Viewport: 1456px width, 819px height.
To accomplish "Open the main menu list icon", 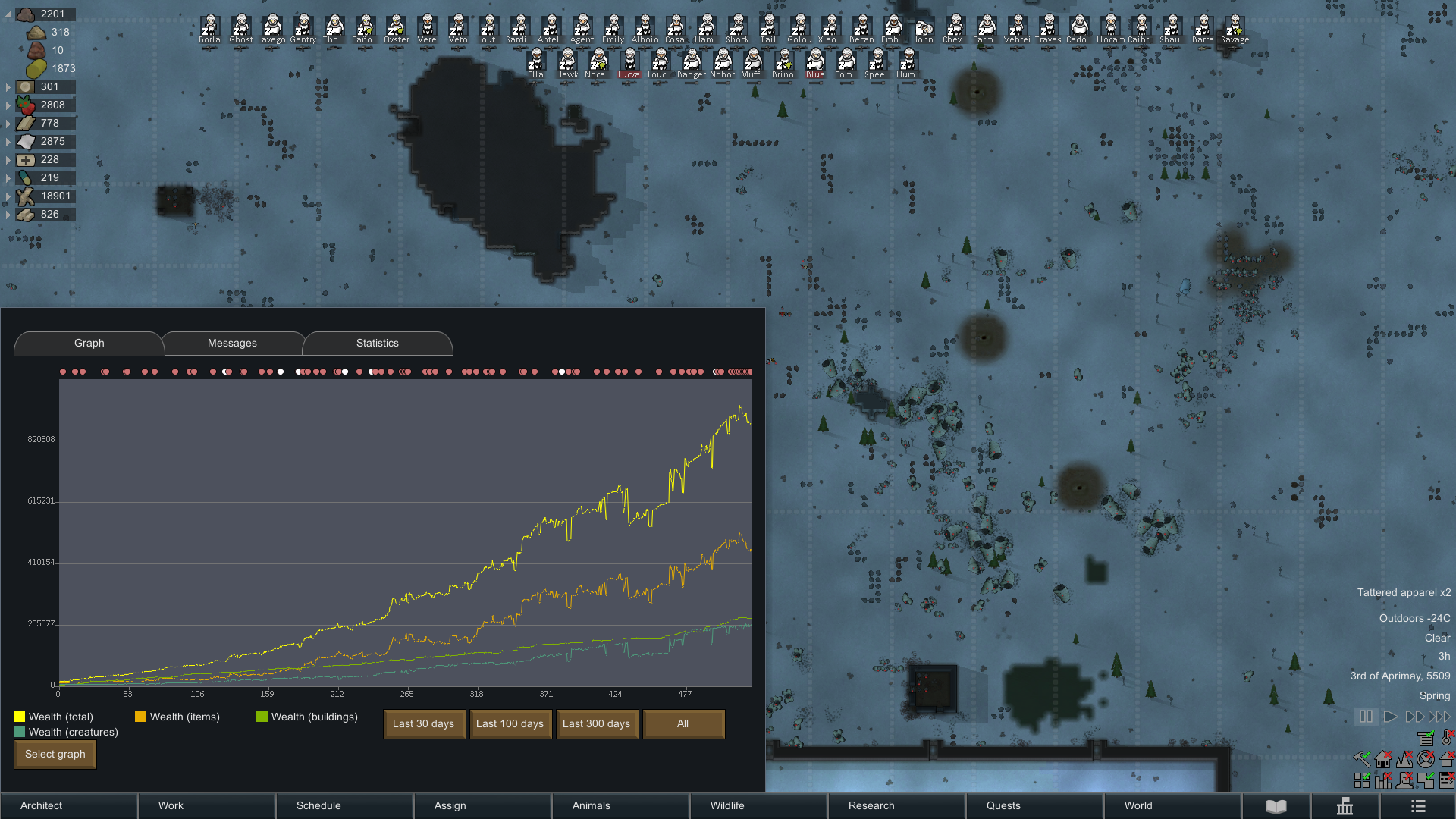I will click(1418, 805).
